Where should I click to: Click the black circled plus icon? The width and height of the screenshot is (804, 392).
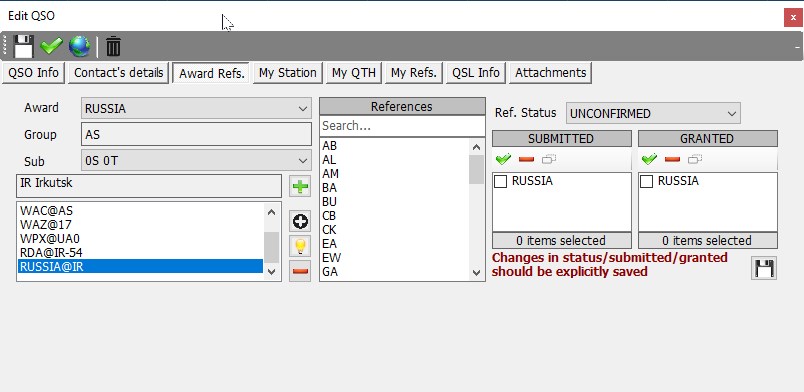click(x=300, y=221)
